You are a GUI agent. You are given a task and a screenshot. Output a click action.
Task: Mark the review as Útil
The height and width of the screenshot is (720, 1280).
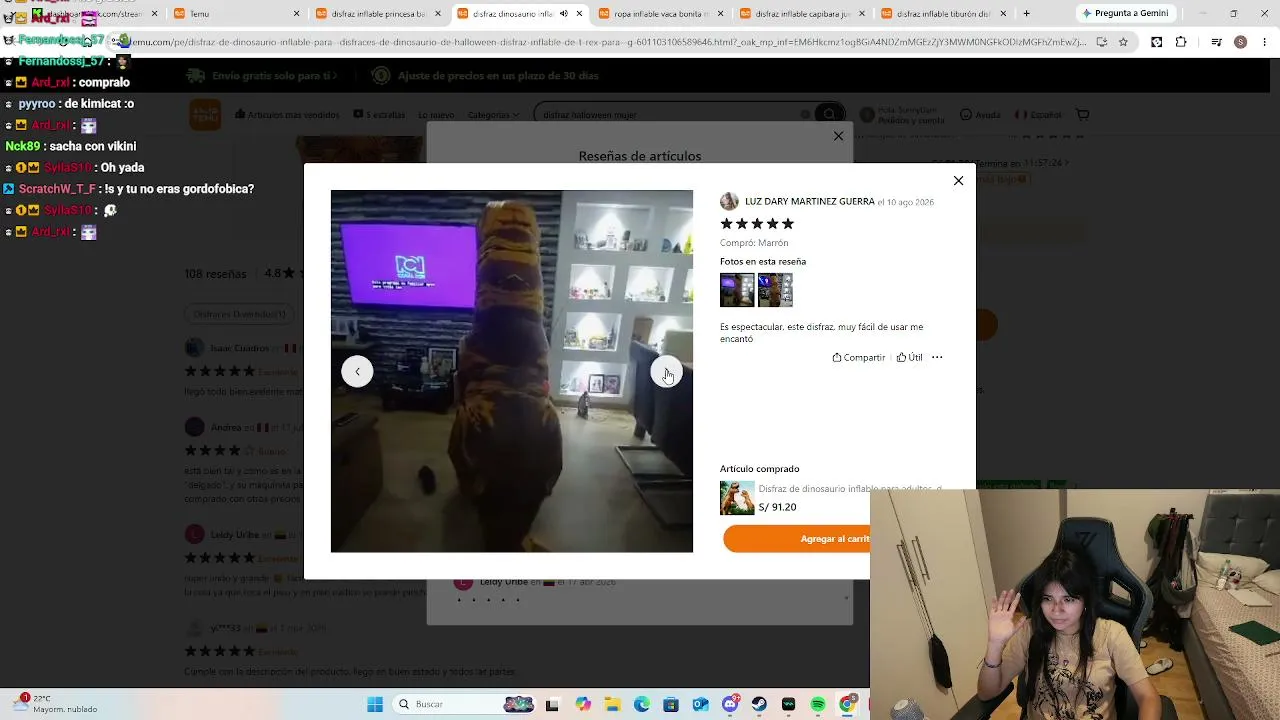909,357
